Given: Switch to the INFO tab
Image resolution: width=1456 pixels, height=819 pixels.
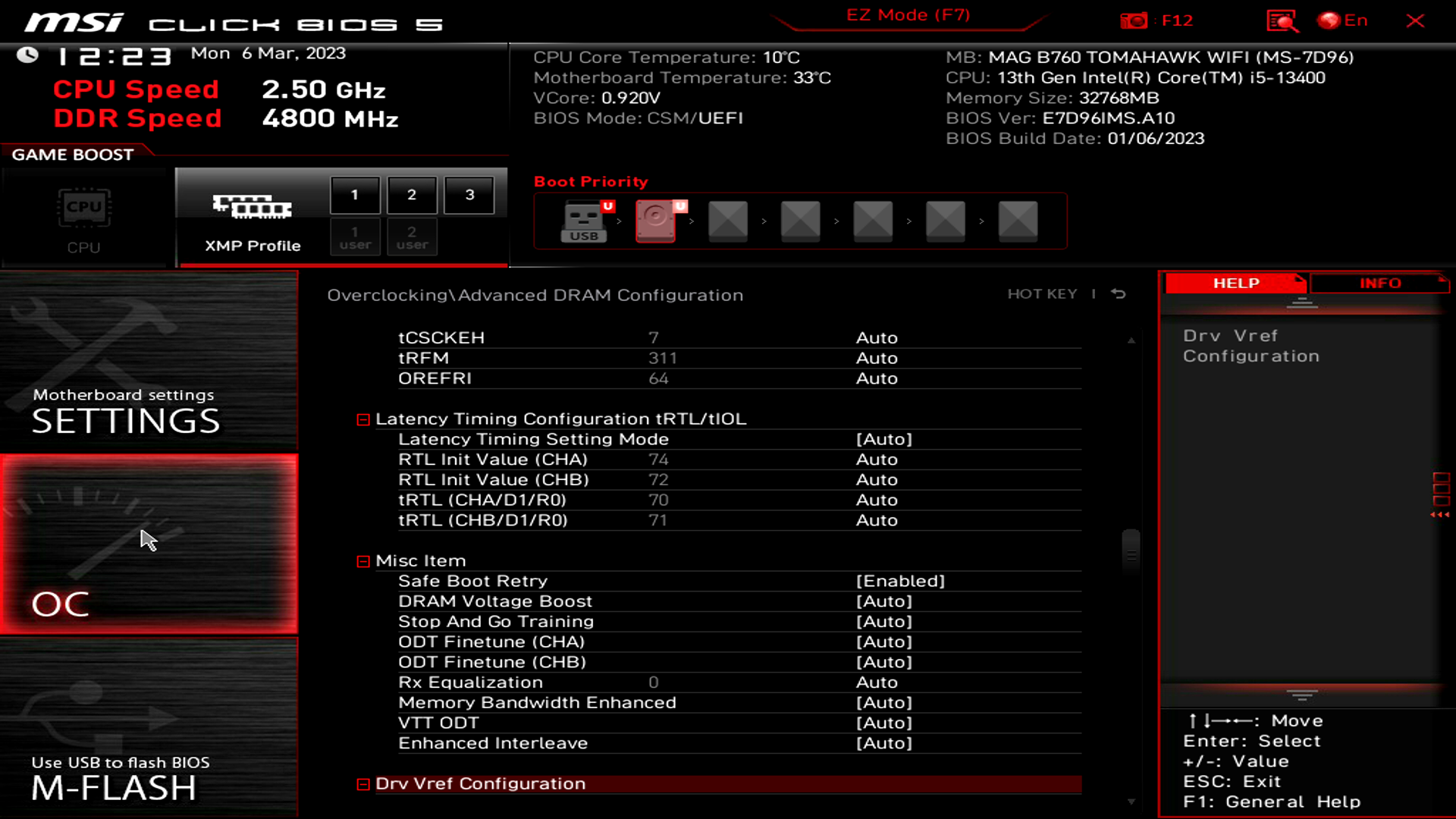Looking at the screenshot, I should coord(1380,283).
